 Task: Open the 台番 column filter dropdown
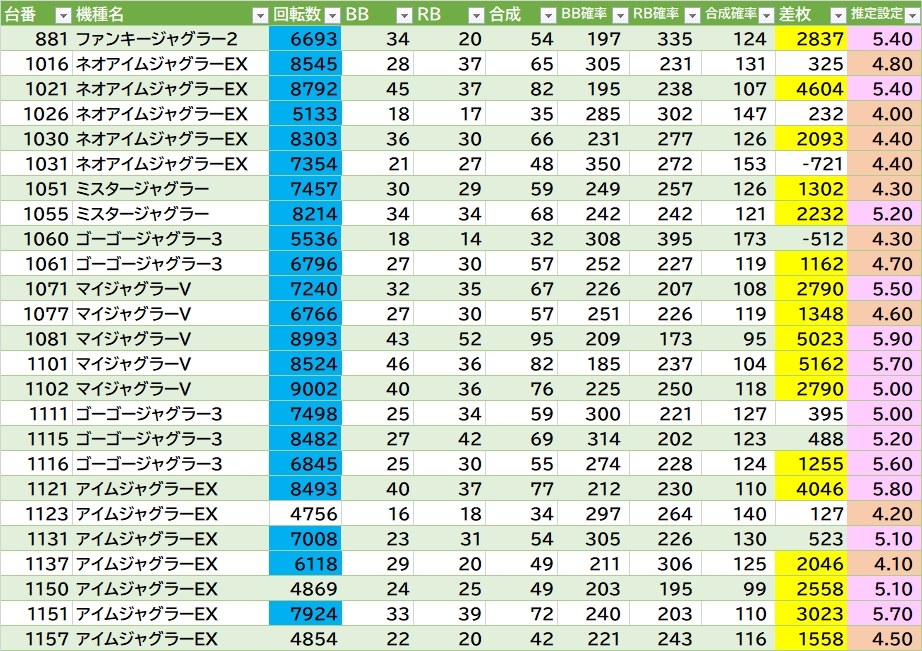[63, 15]
